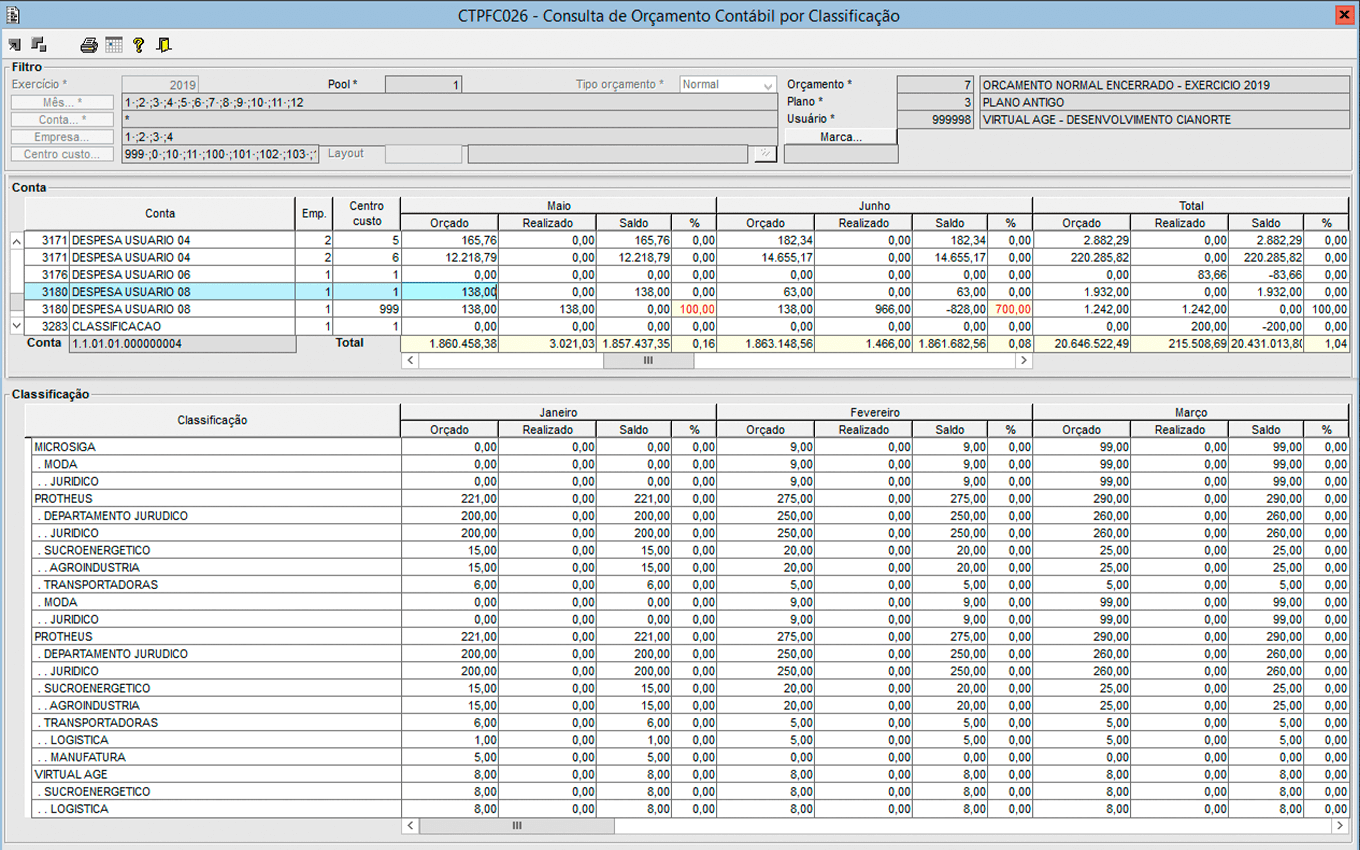Click the Marca... button
Image resolution: width=1360 pixels, height=850 pixels.
(x=840, y=137)
